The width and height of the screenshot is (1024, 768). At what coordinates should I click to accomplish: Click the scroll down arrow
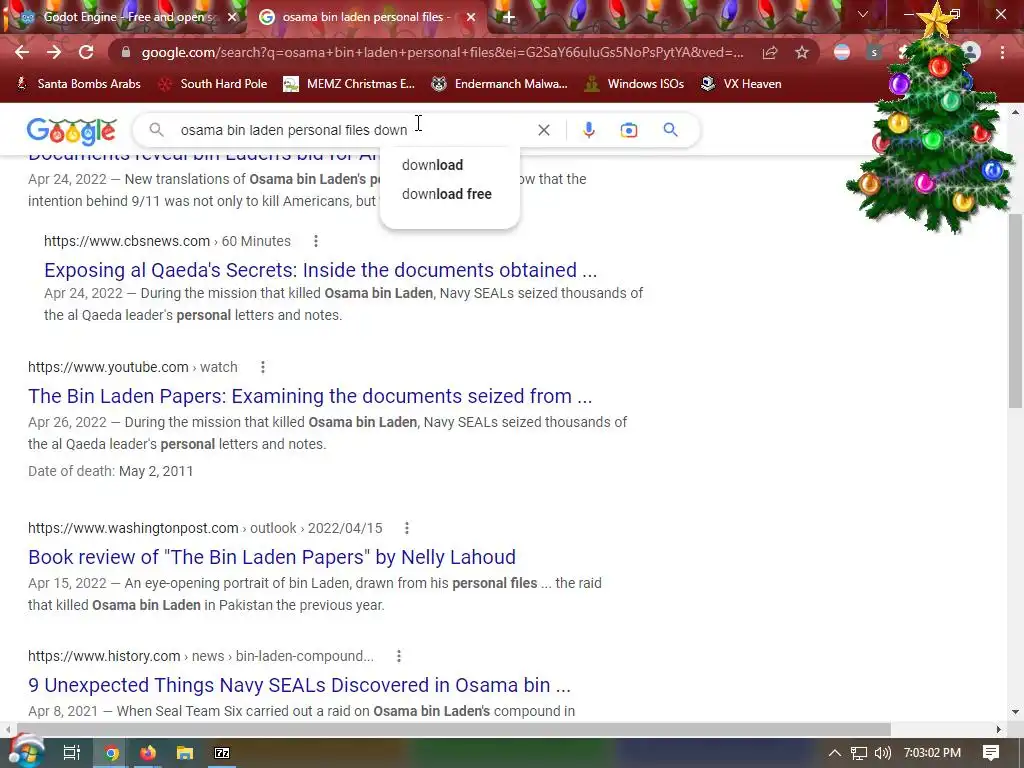point(1016,712)
